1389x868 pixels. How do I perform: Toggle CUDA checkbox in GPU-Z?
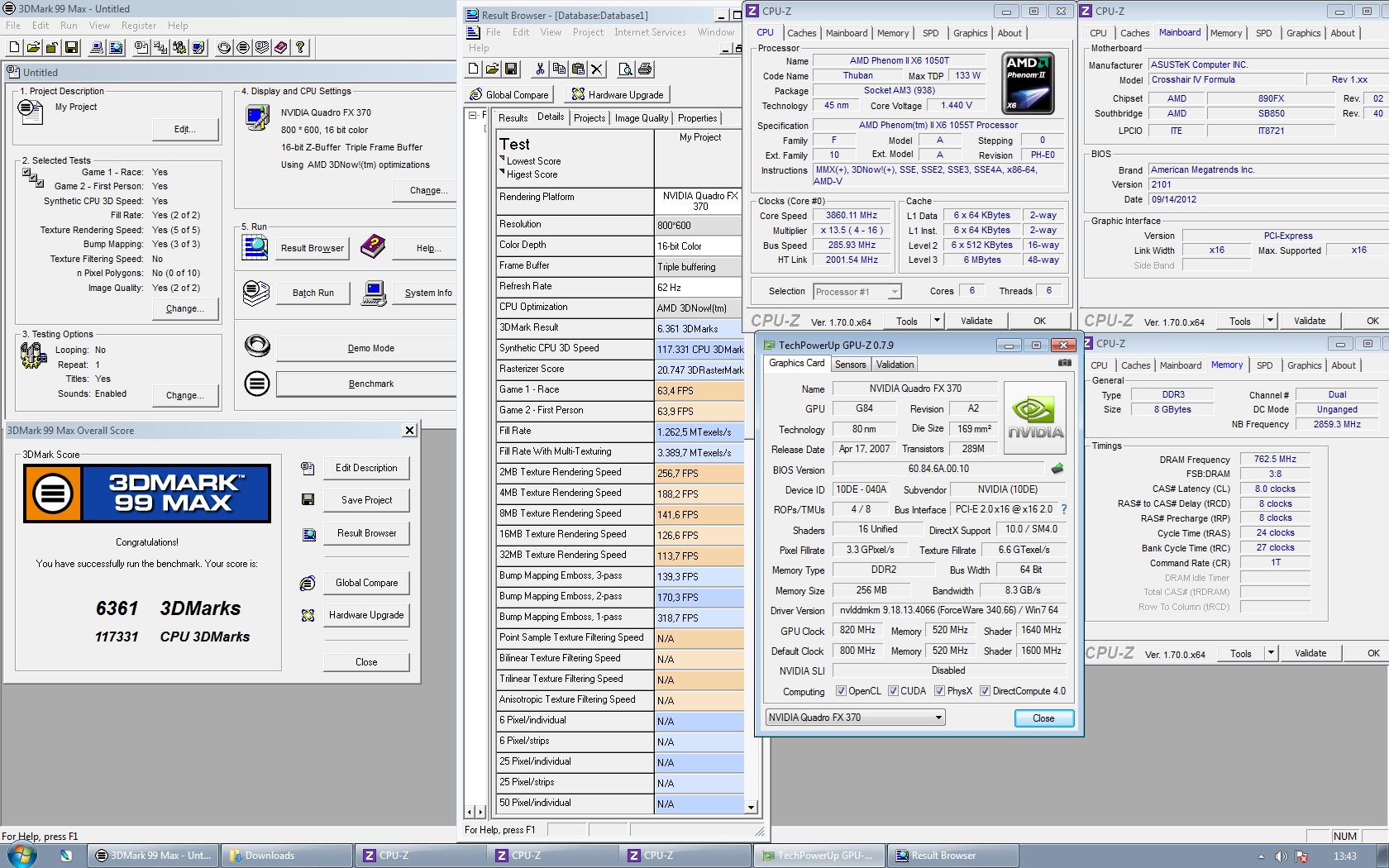(893, 691)
